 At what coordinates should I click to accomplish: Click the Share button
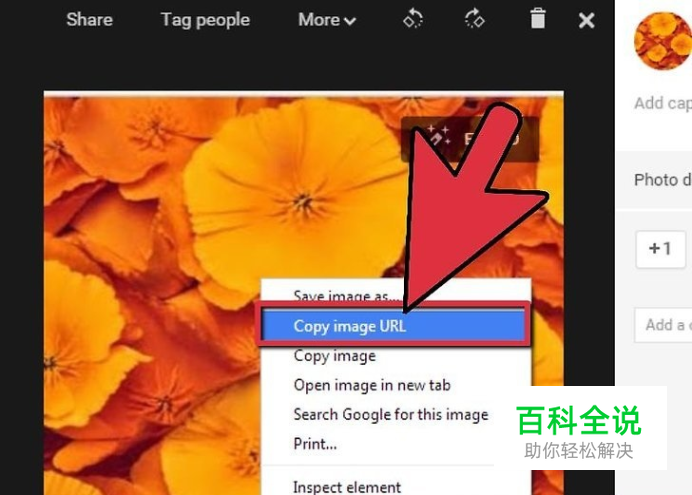click(x=90, y=20)
